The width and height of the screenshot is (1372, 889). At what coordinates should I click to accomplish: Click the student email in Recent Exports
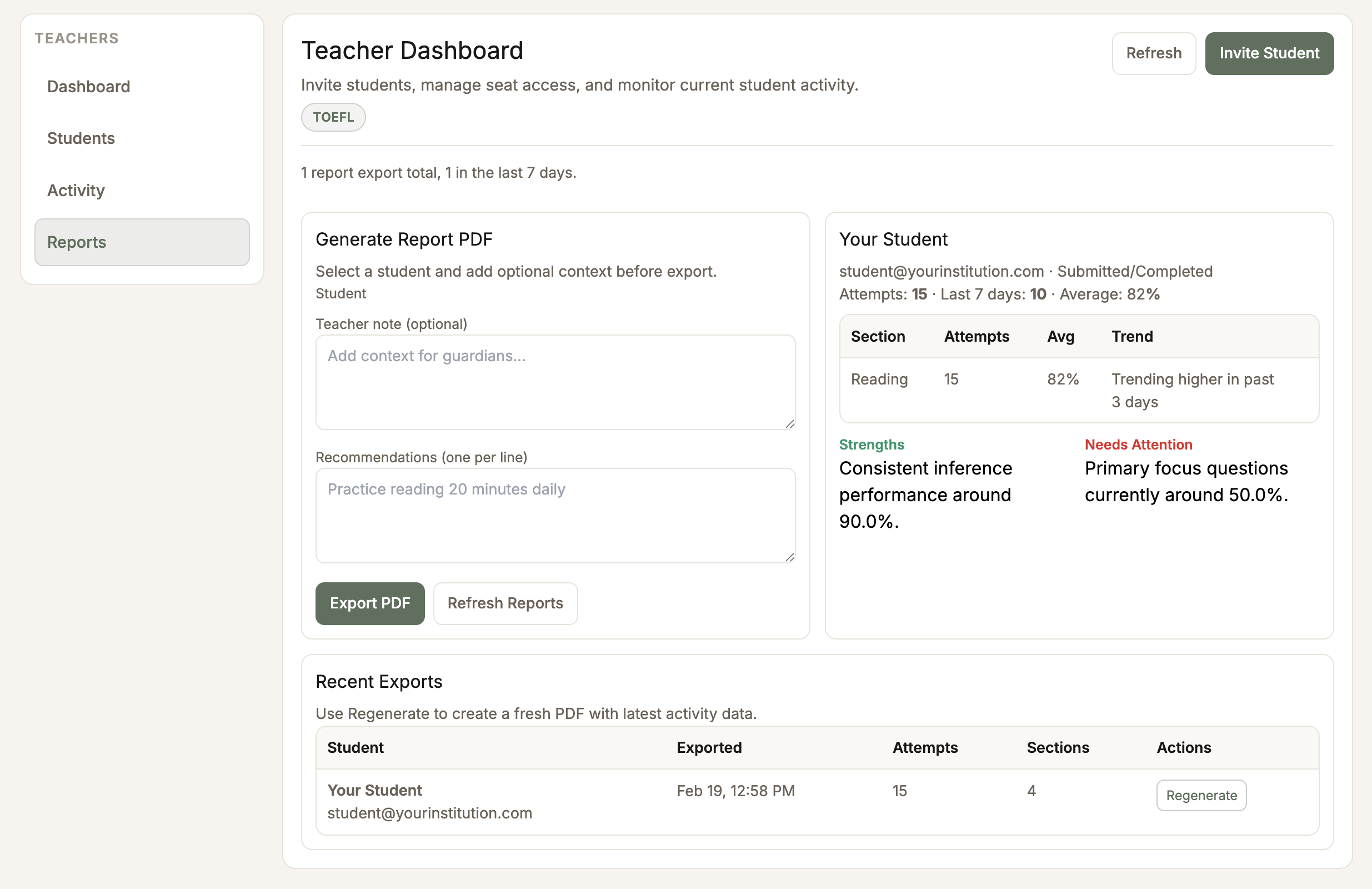tap(429, 813)
